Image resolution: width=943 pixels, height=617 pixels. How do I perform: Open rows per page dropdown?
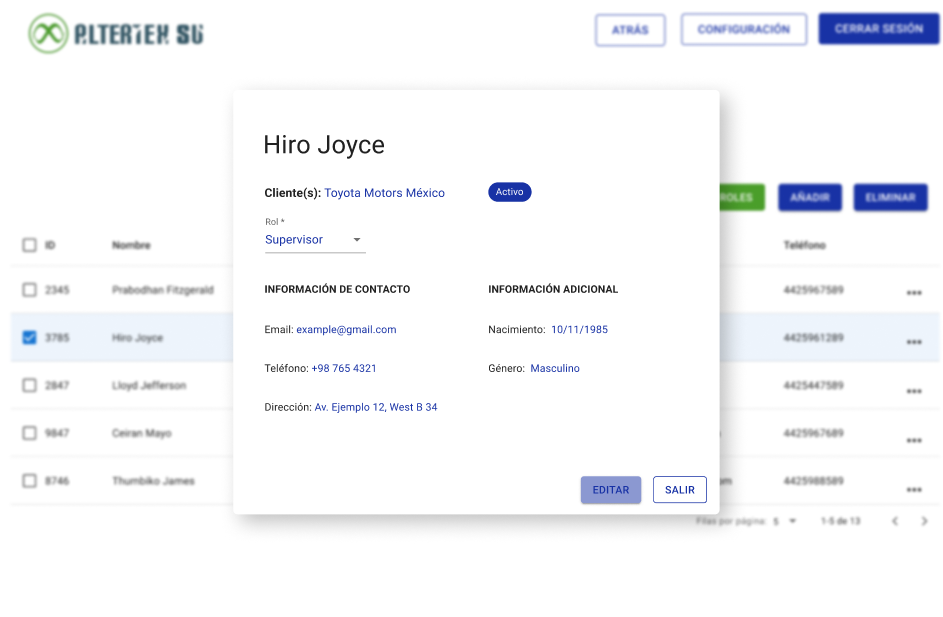(785, 521)
